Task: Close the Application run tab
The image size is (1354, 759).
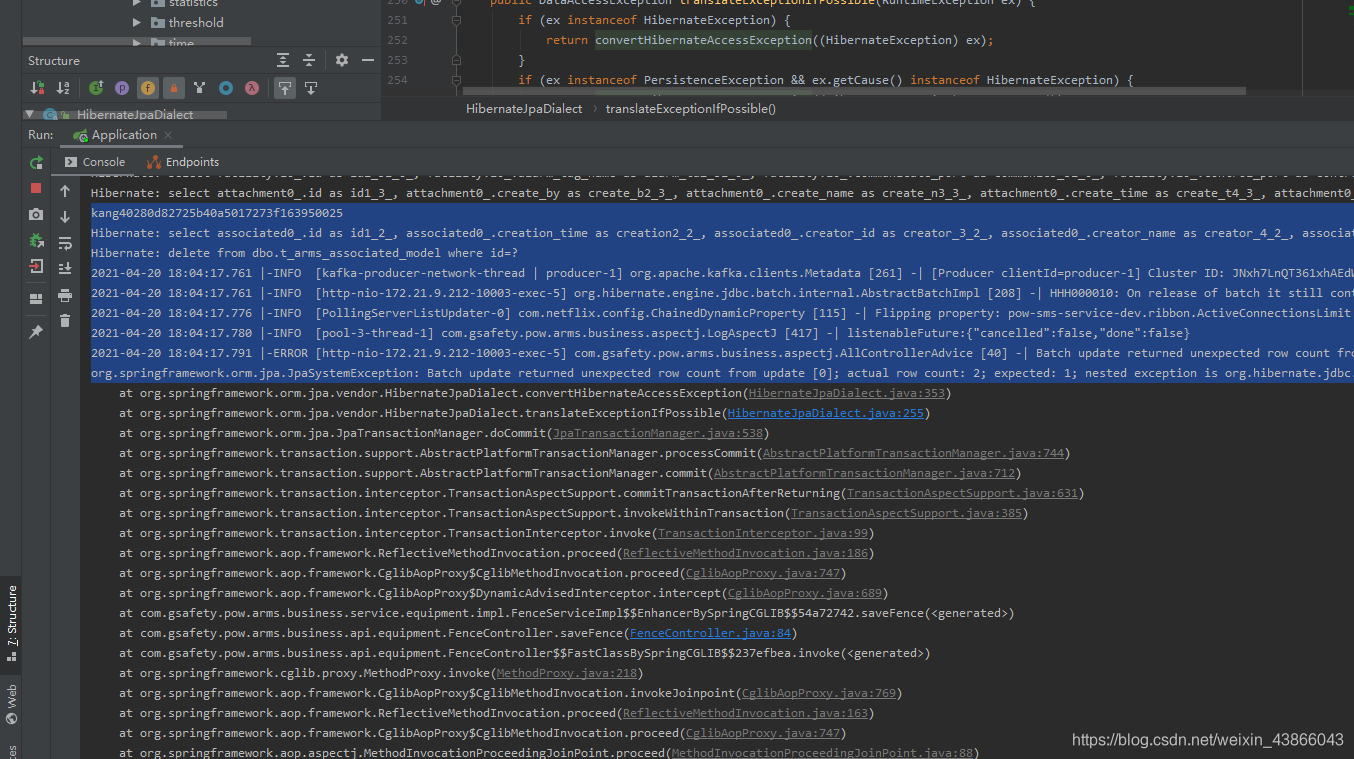Action: 168,135
